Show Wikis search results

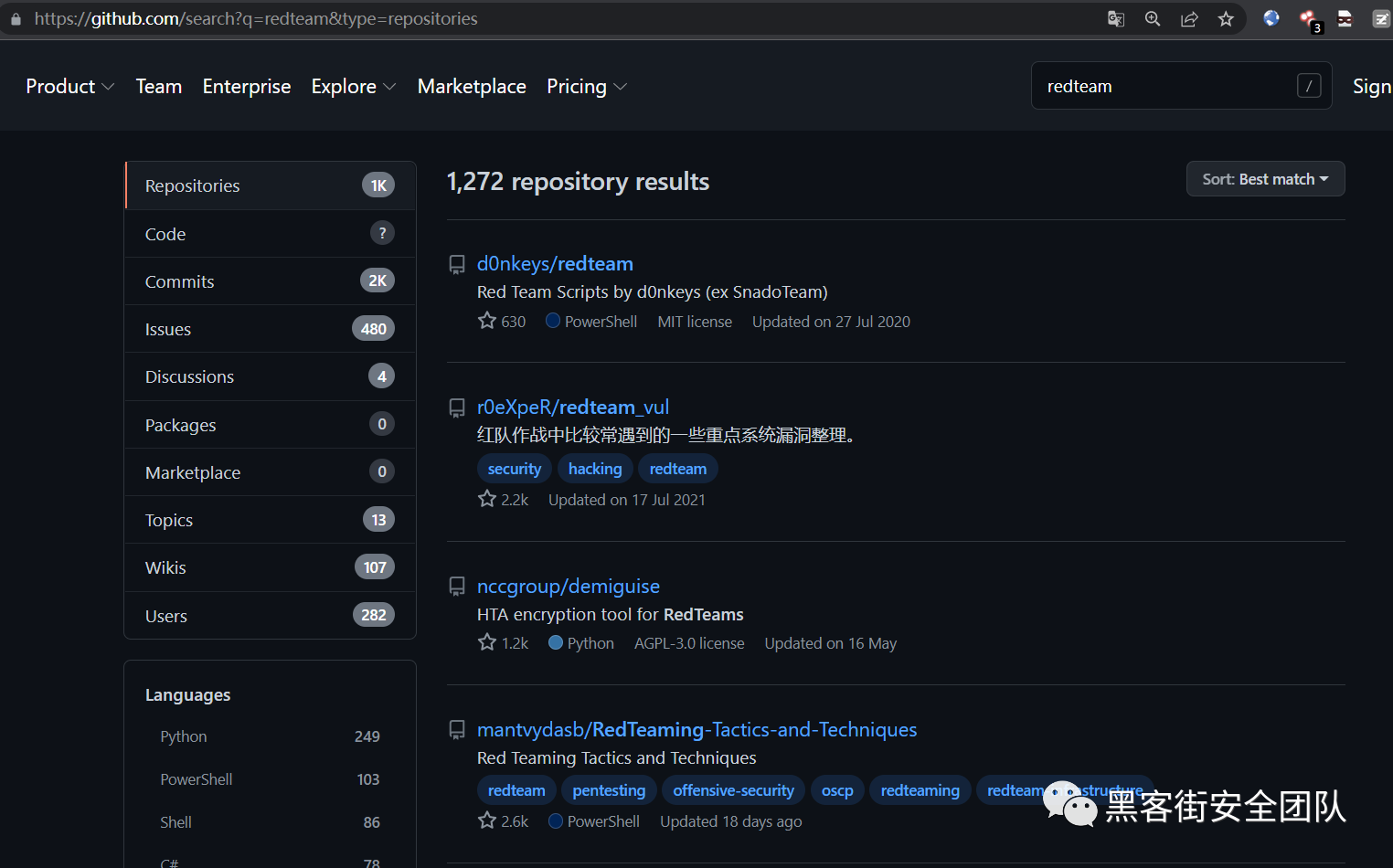pyautogui.click(x=271, y=567)
